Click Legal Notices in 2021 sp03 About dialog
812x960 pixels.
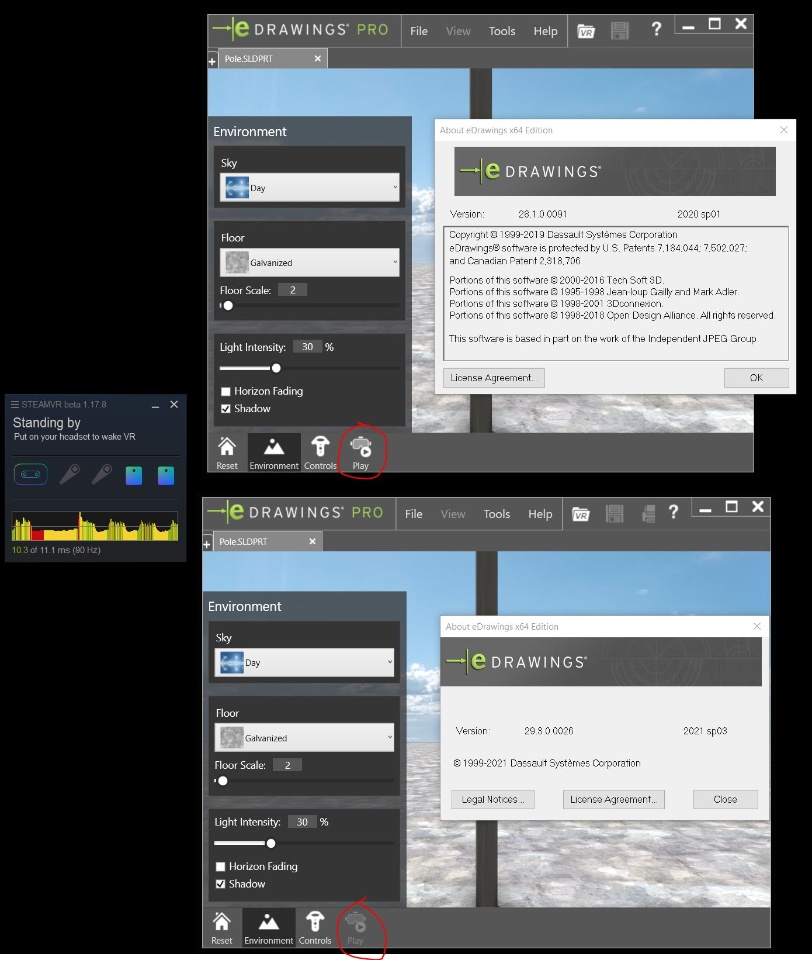pyautogui.click(x=493, y=800)
